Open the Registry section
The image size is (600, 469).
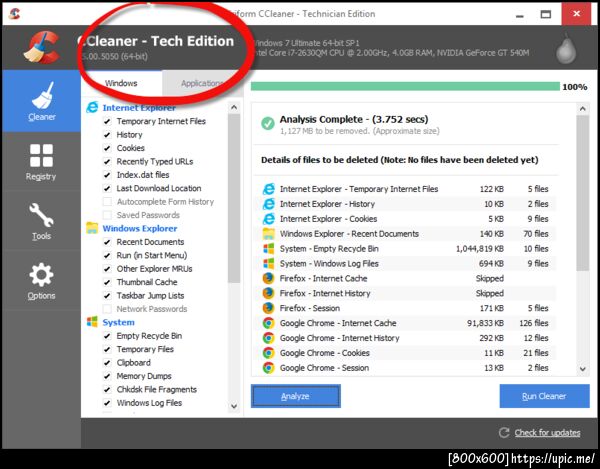point(41,161)
